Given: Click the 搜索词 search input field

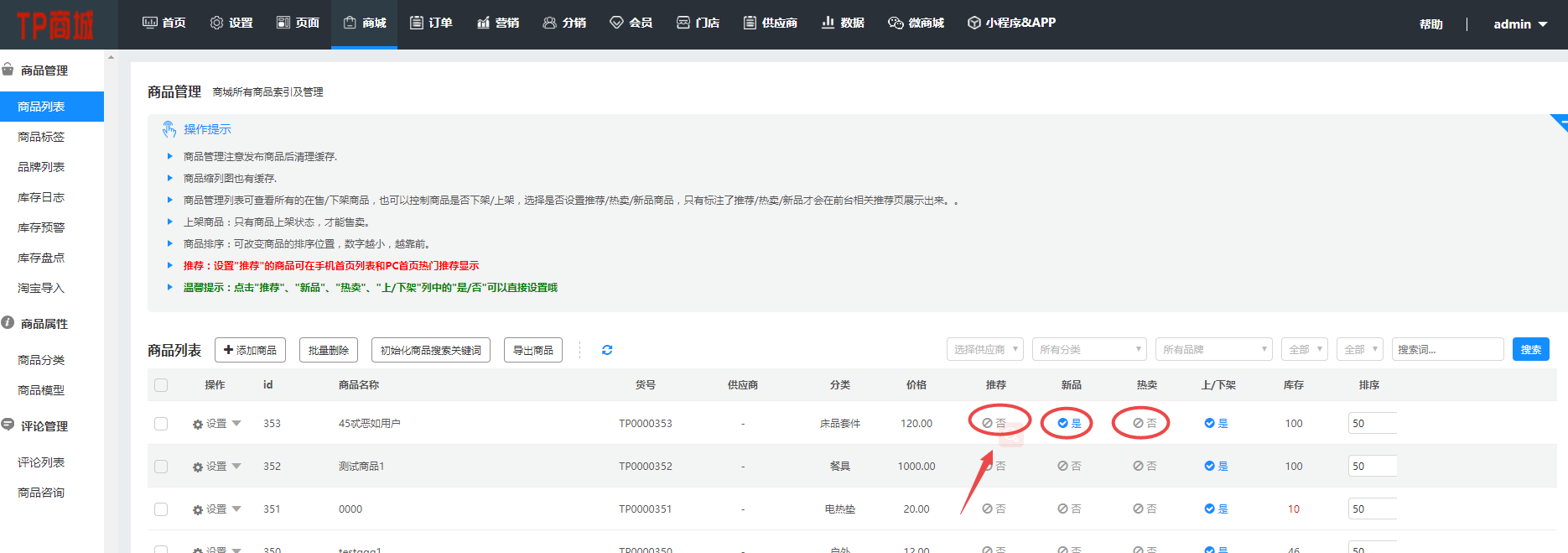Looking at the screenshot, I should [x=1446, y=350].
